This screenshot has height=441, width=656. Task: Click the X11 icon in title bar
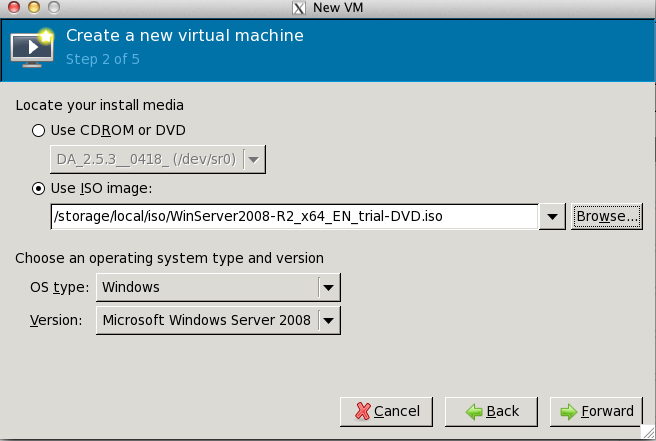(x=299, y=8)
